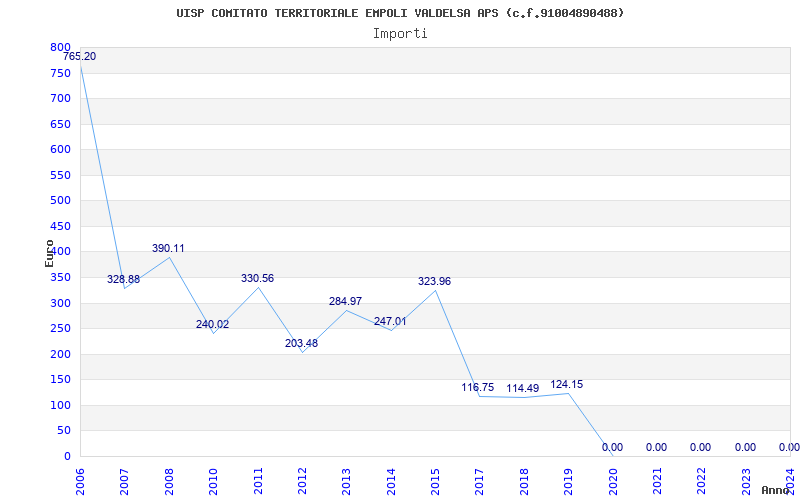The width and height of the screenshot is (800, 500).
Task: Click the x-axis year 2015
Action: 435,482
